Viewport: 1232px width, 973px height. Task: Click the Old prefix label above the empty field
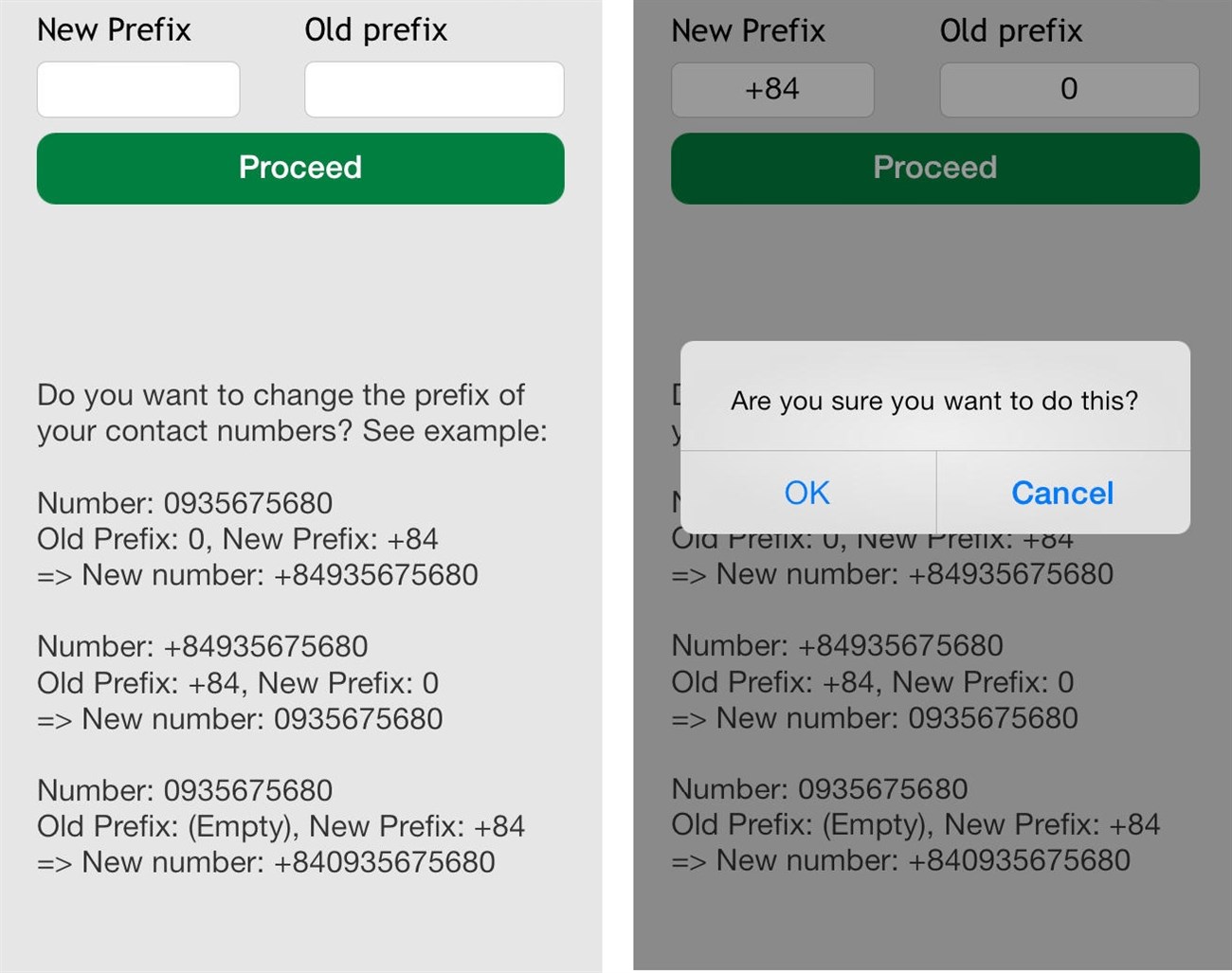click(375, 30)
